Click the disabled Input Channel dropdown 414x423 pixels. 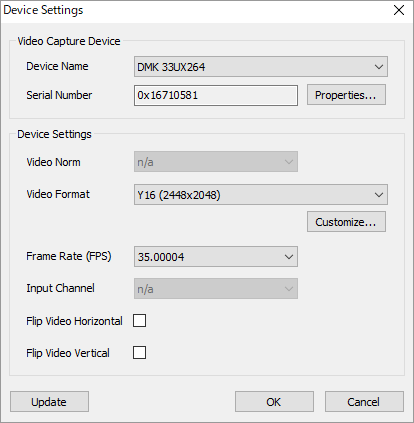pos(216,289)
